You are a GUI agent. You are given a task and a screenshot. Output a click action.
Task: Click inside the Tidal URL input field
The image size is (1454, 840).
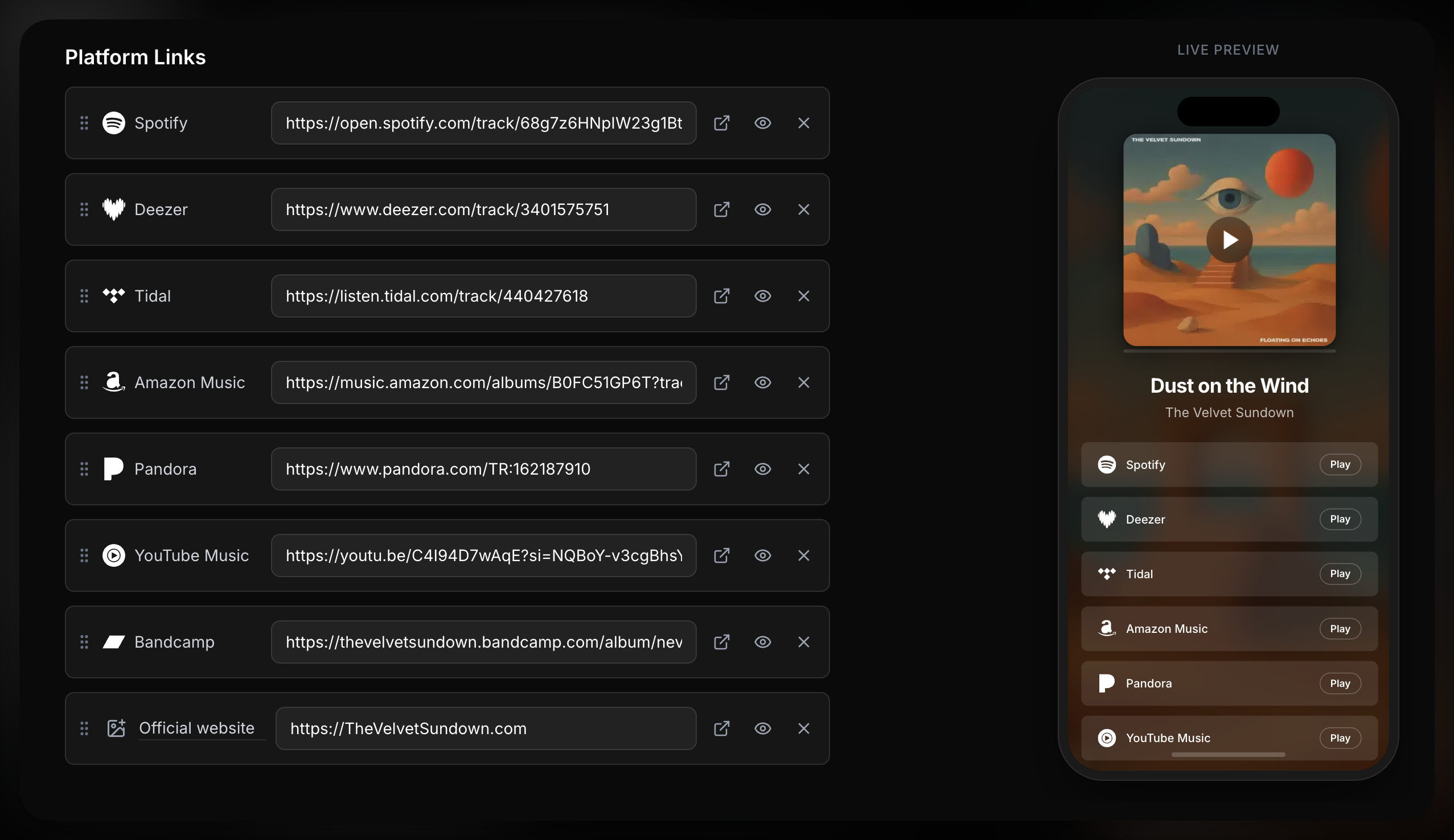[483, 296]
